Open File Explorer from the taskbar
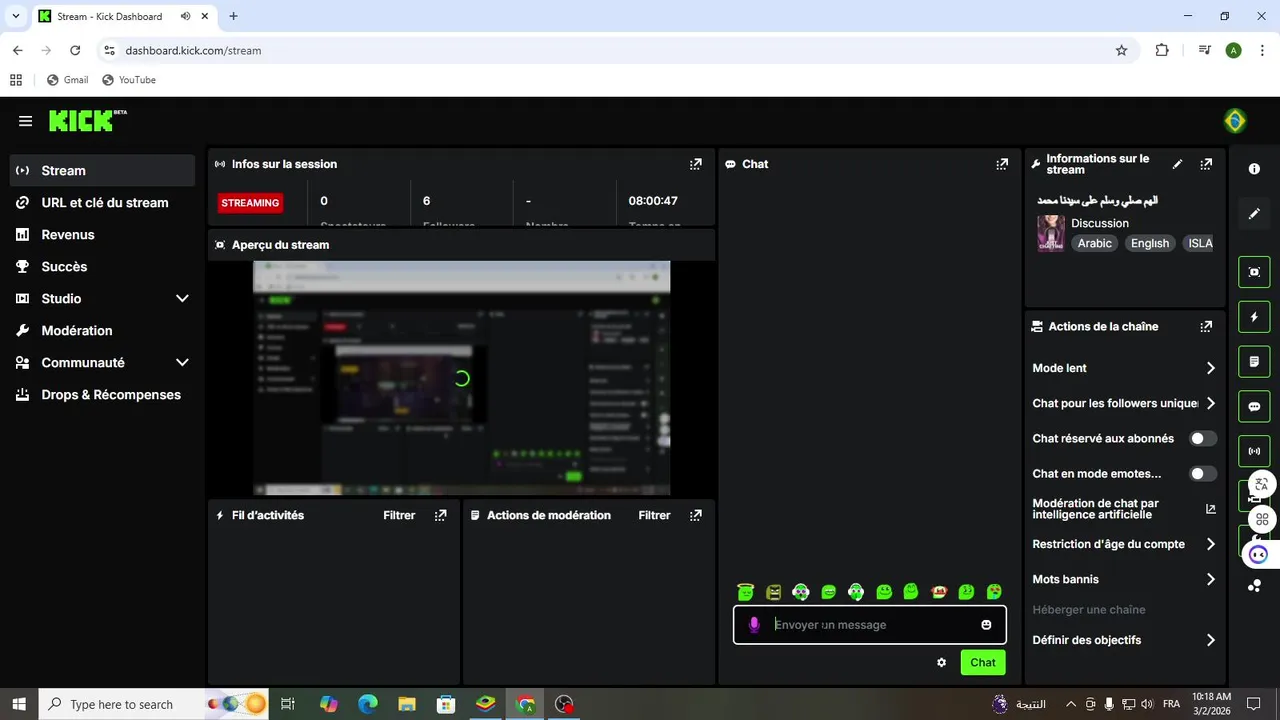 pyautogui.click(x=406, y=704)
